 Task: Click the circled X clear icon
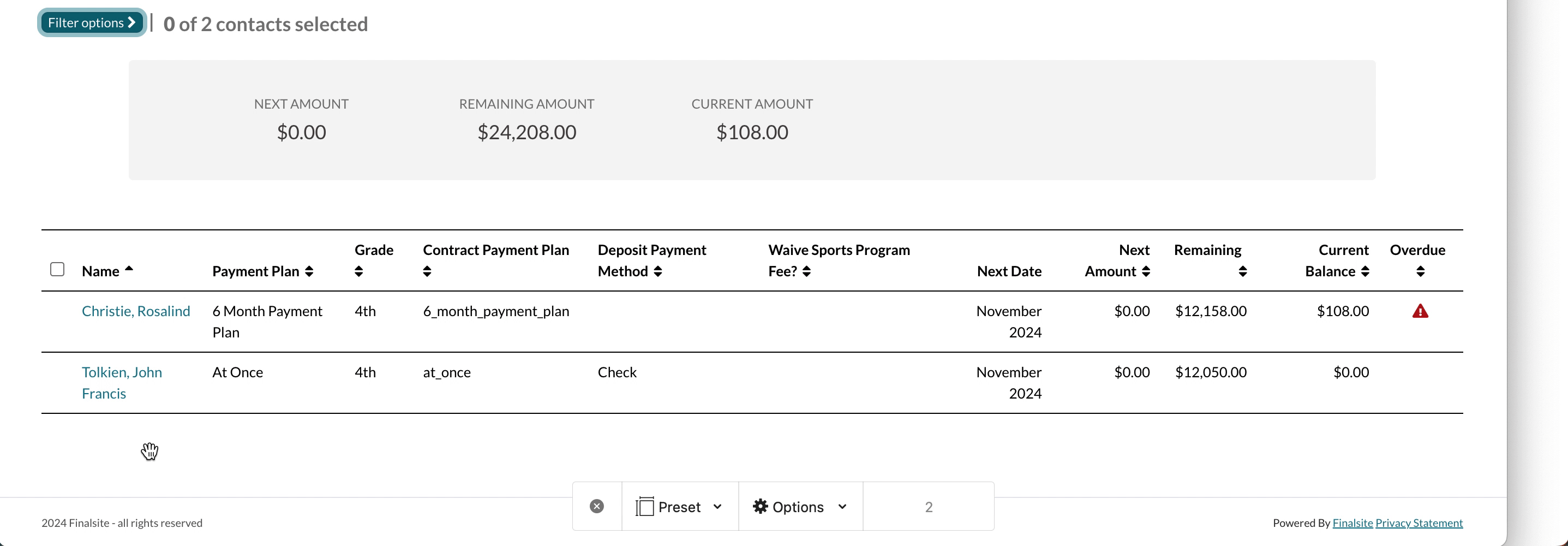coord(596,506)
